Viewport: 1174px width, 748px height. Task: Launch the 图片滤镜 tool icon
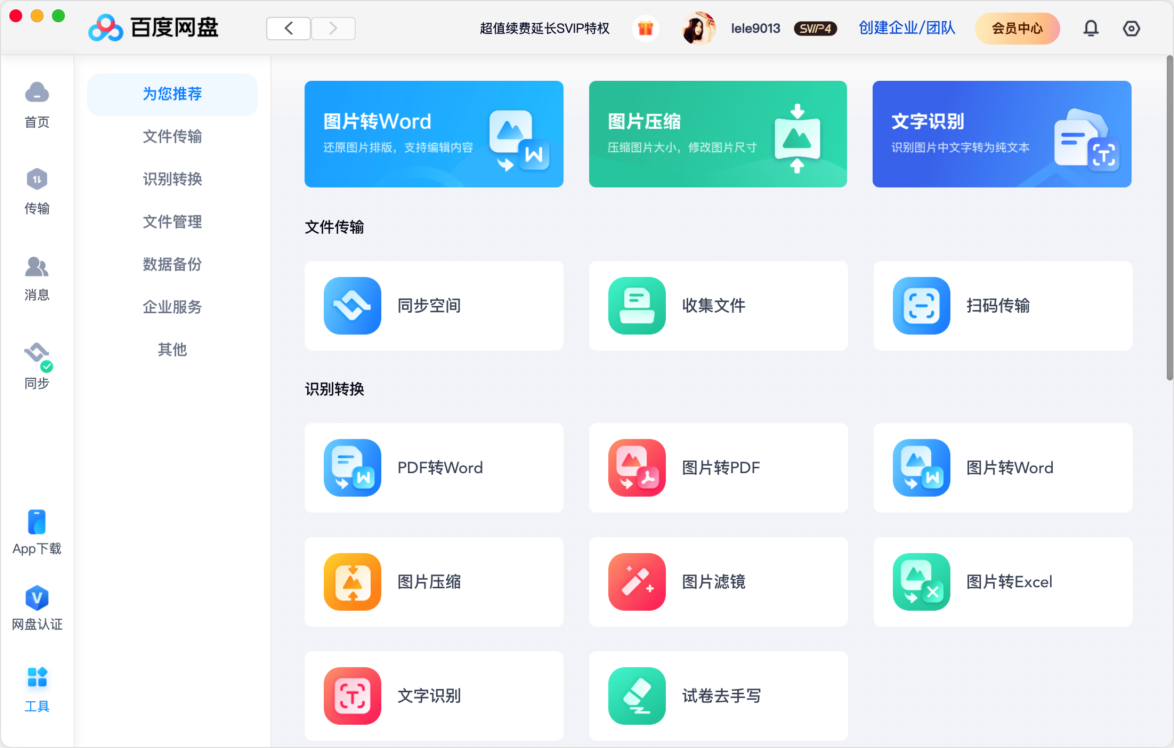click(x=636, y=582)
